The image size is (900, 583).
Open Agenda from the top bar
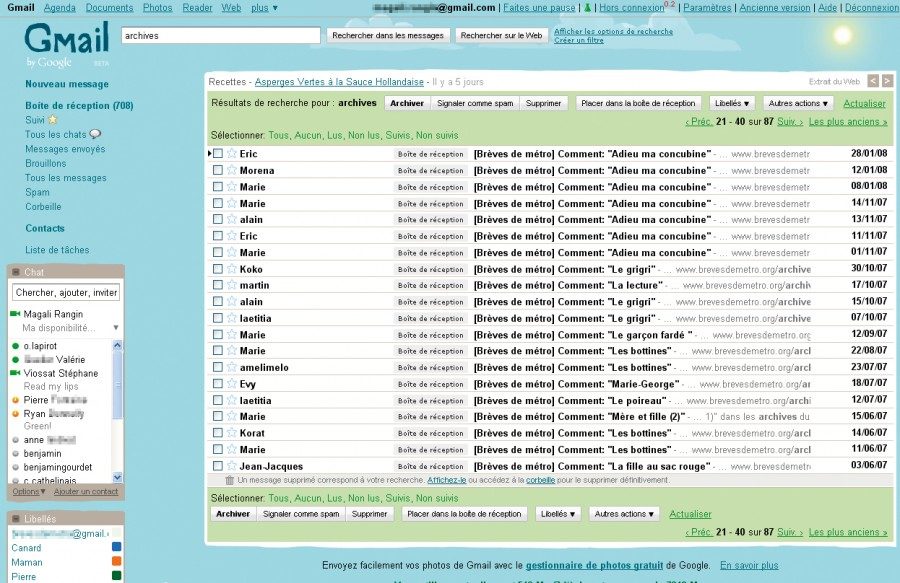60,7
